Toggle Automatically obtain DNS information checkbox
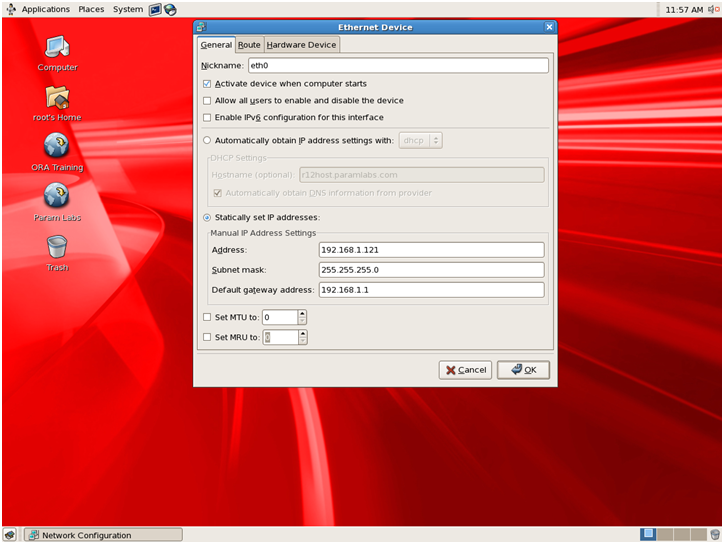Viewport: 724px width, 544px height. tap(217, 193)
